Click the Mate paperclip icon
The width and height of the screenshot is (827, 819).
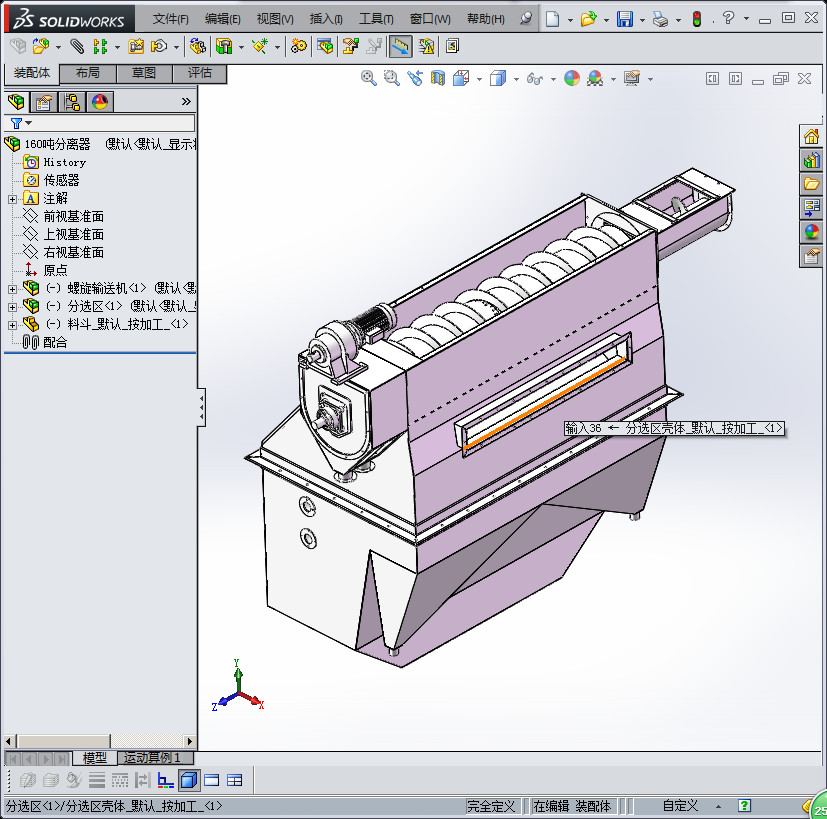77,47
